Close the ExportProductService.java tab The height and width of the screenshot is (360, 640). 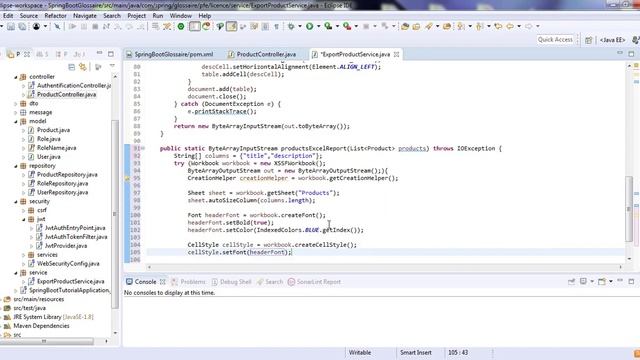tap(396, 54)
